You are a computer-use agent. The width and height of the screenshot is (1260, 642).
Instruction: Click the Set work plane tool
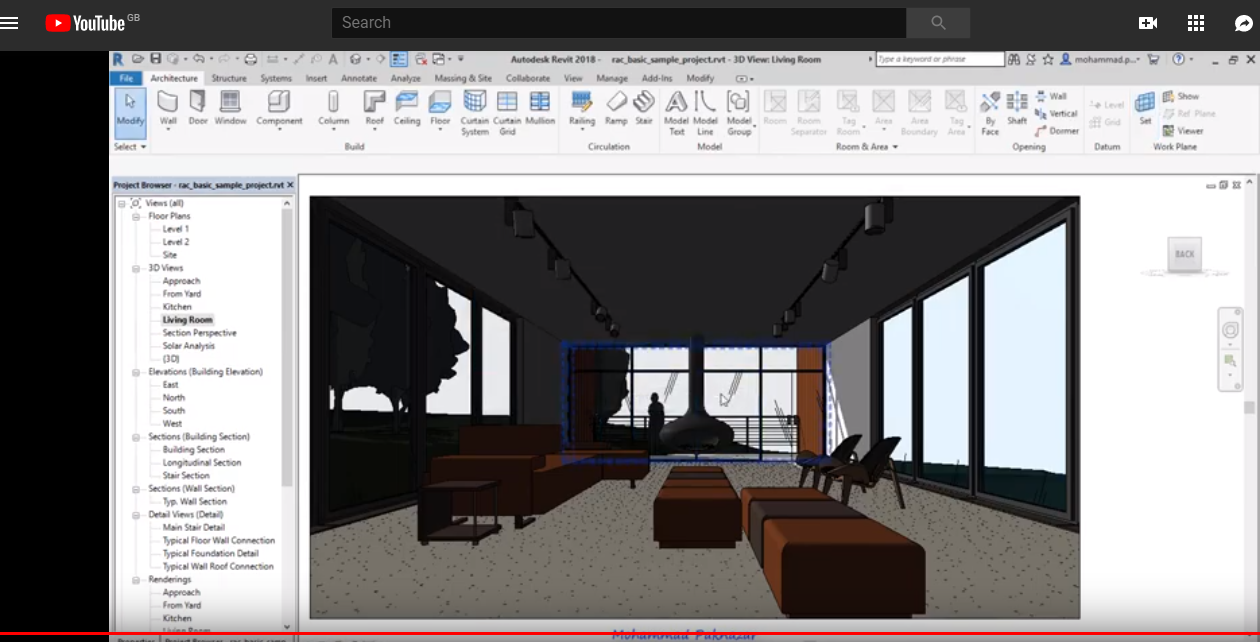(1145, 109)
